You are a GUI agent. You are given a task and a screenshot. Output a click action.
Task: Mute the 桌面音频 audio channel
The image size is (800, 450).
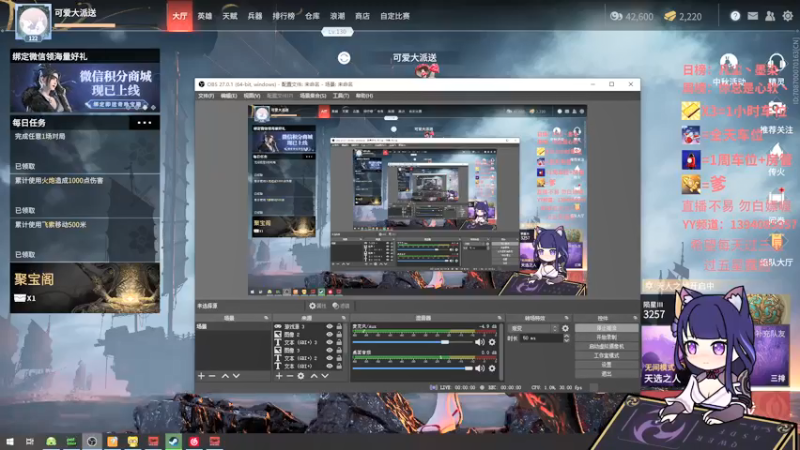480,368
